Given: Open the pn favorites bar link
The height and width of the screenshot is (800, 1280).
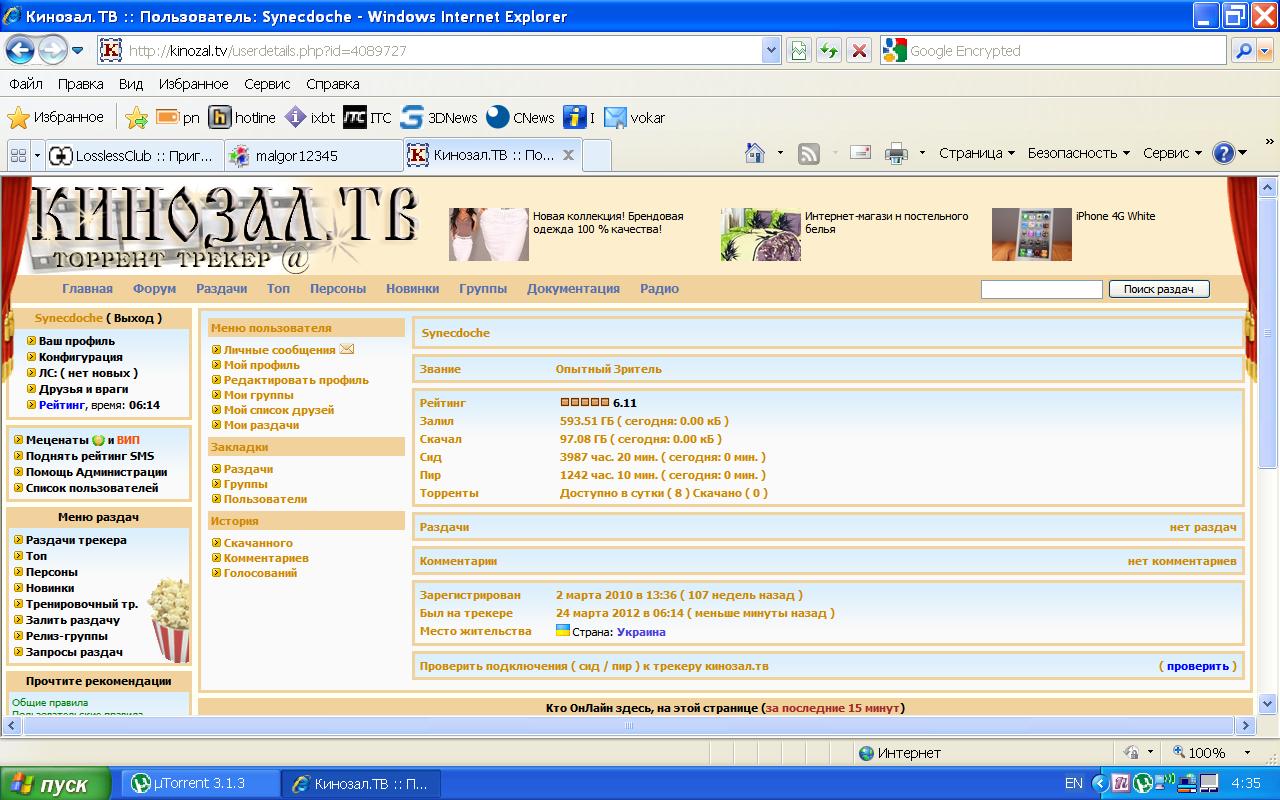Looking at the screenshot, I should (178, 118).
